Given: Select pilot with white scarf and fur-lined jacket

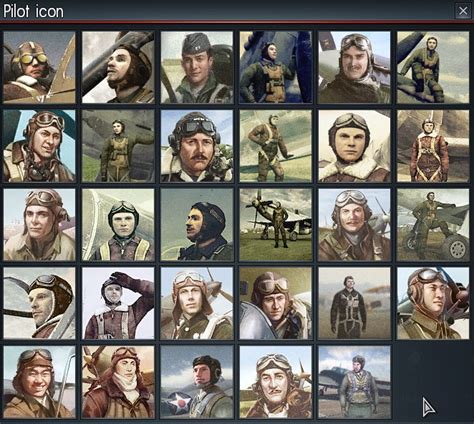Looking at the screenshot, I should pos(118,382).
